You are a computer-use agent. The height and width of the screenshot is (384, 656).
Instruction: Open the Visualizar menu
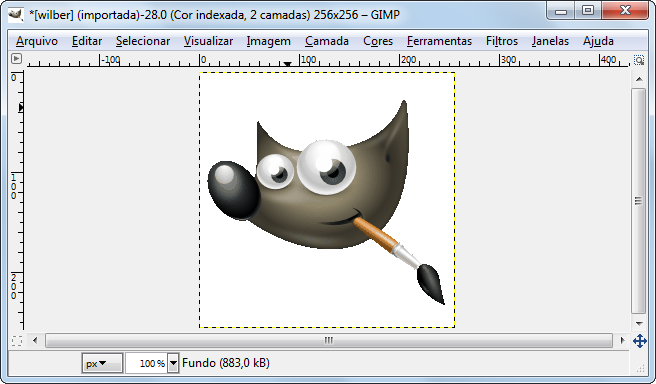208,41
